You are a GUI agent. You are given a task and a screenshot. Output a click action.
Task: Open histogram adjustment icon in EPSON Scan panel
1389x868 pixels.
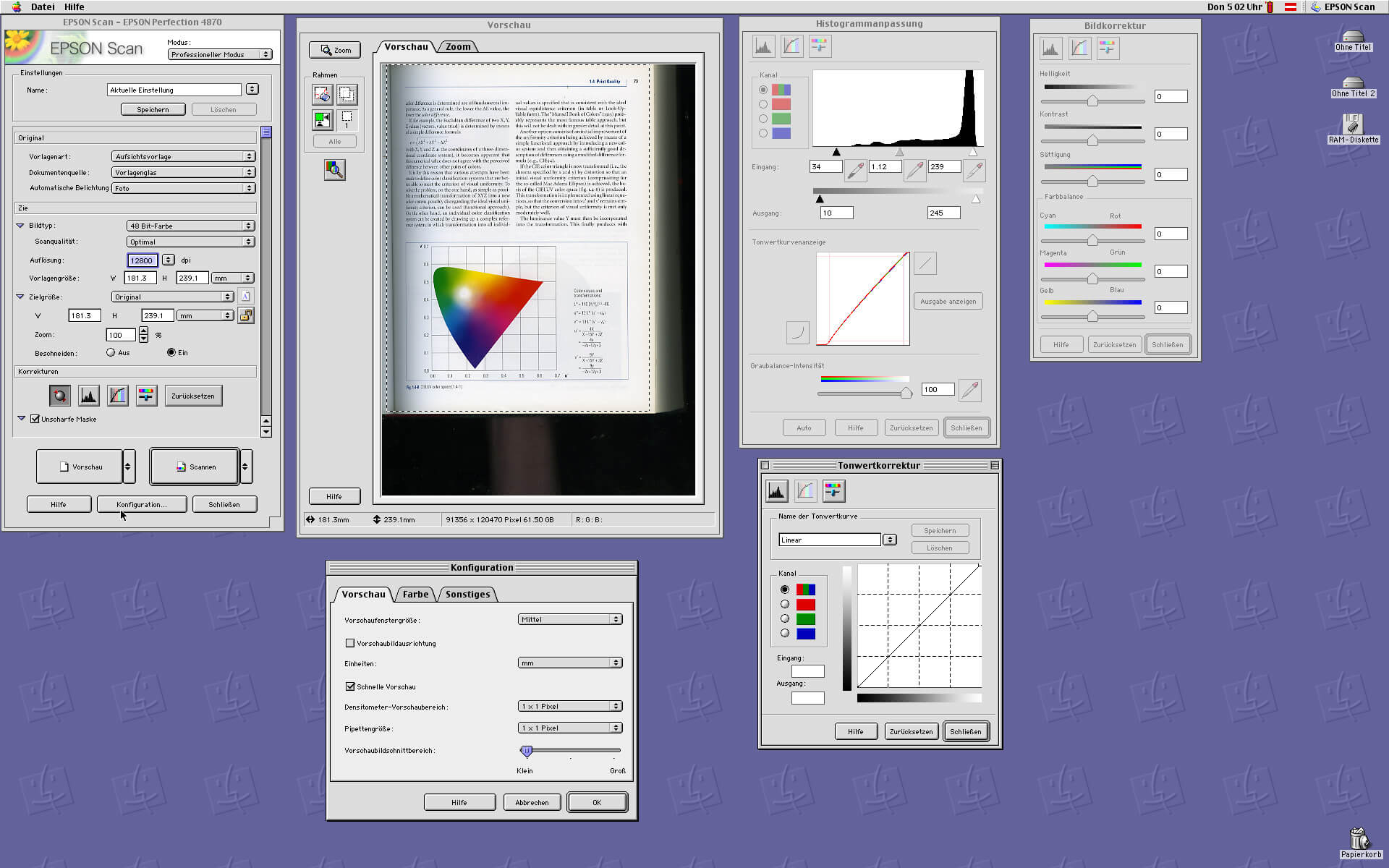point(89,396)
